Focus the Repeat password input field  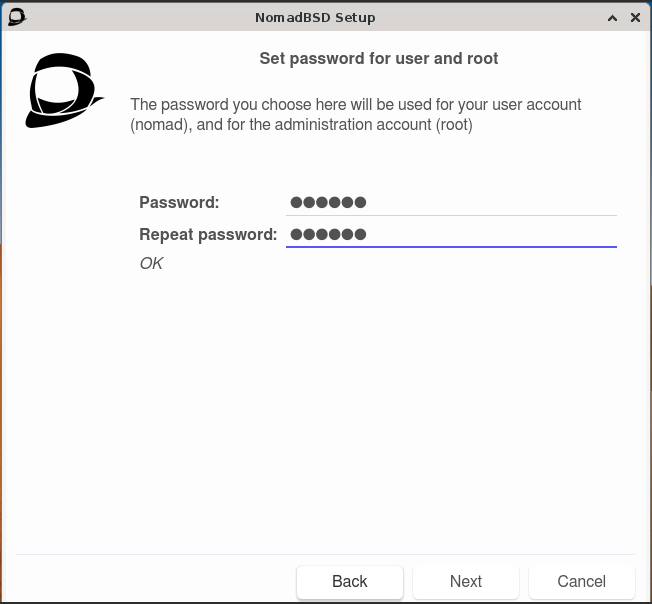[451, 234]
